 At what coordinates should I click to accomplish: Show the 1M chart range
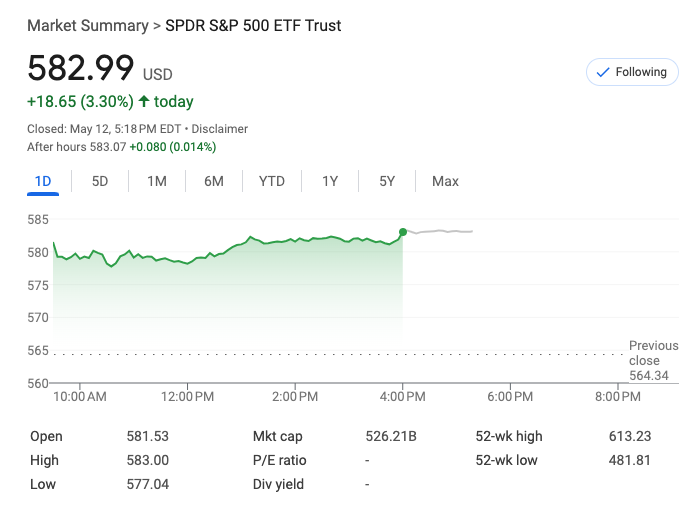click(157, 181)
